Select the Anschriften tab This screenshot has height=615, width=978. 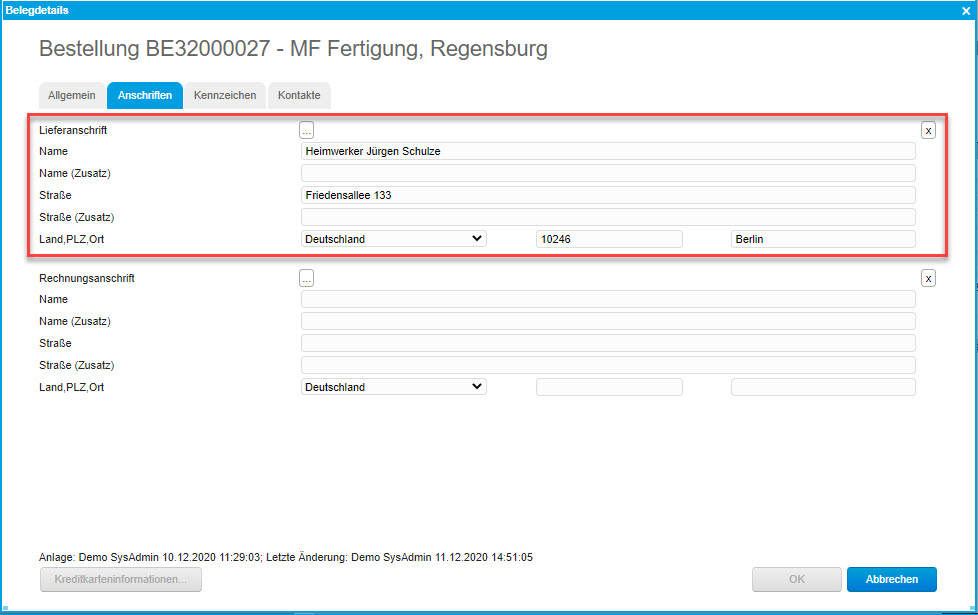144,96
